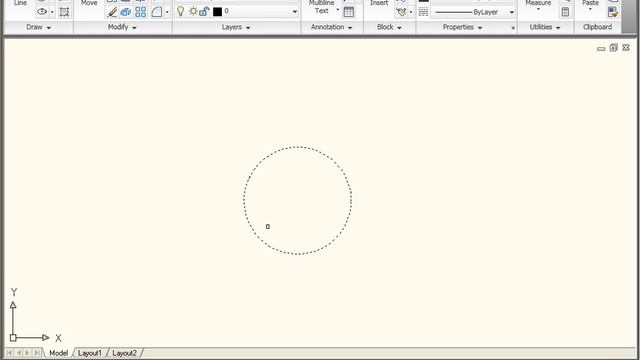The image size is (640, 360).
Task: Click the Insert block button
Action: click(379, 3)
